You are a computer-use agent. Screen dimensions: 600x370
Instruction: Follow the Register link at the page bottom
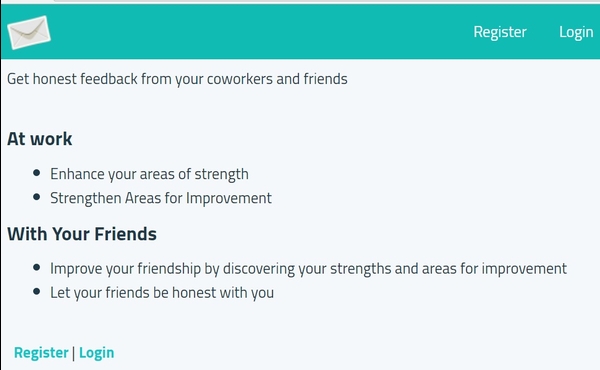[x=41, y=352]
